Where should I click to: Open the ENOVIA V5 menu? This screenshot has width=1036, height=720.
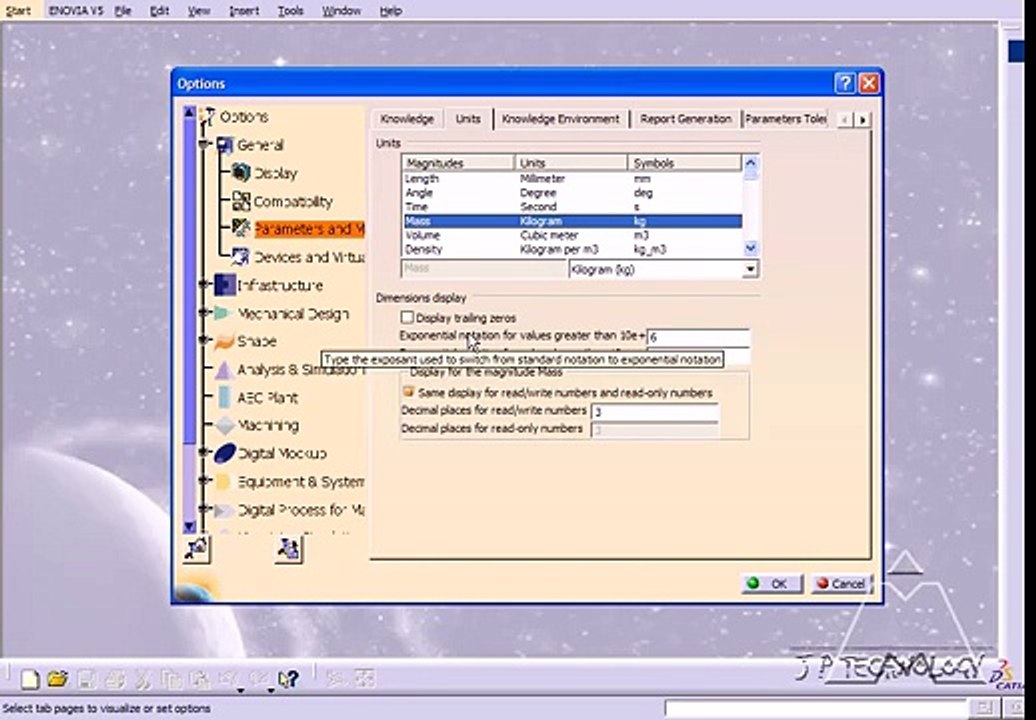click(x=76, y=11)
